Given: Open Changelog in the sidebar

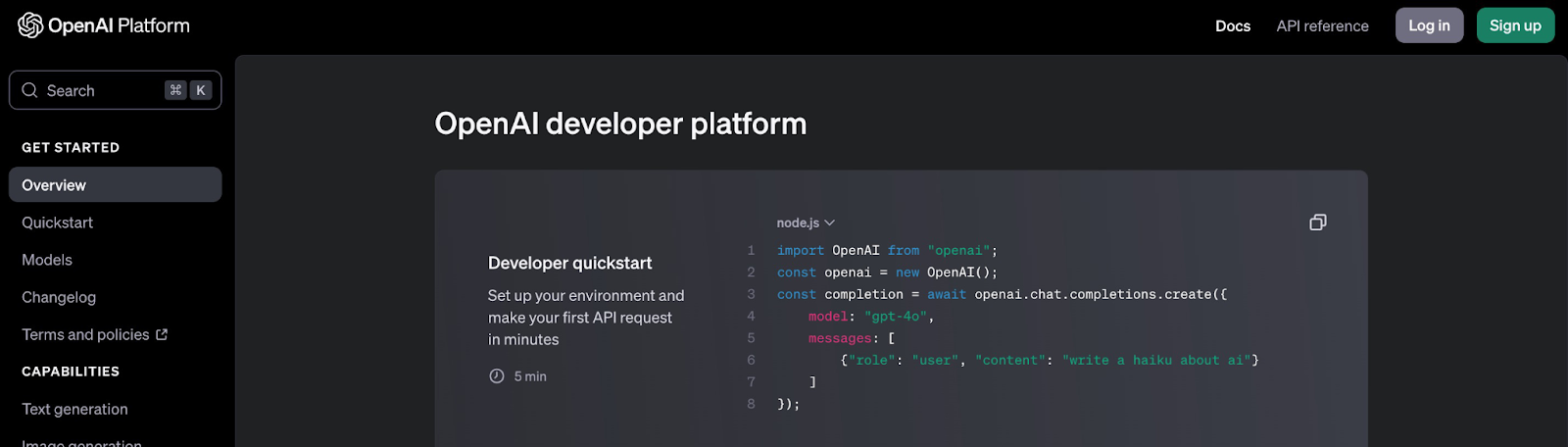Looking at the screenshot, I should pyautogui.click(x=59, y=297).
